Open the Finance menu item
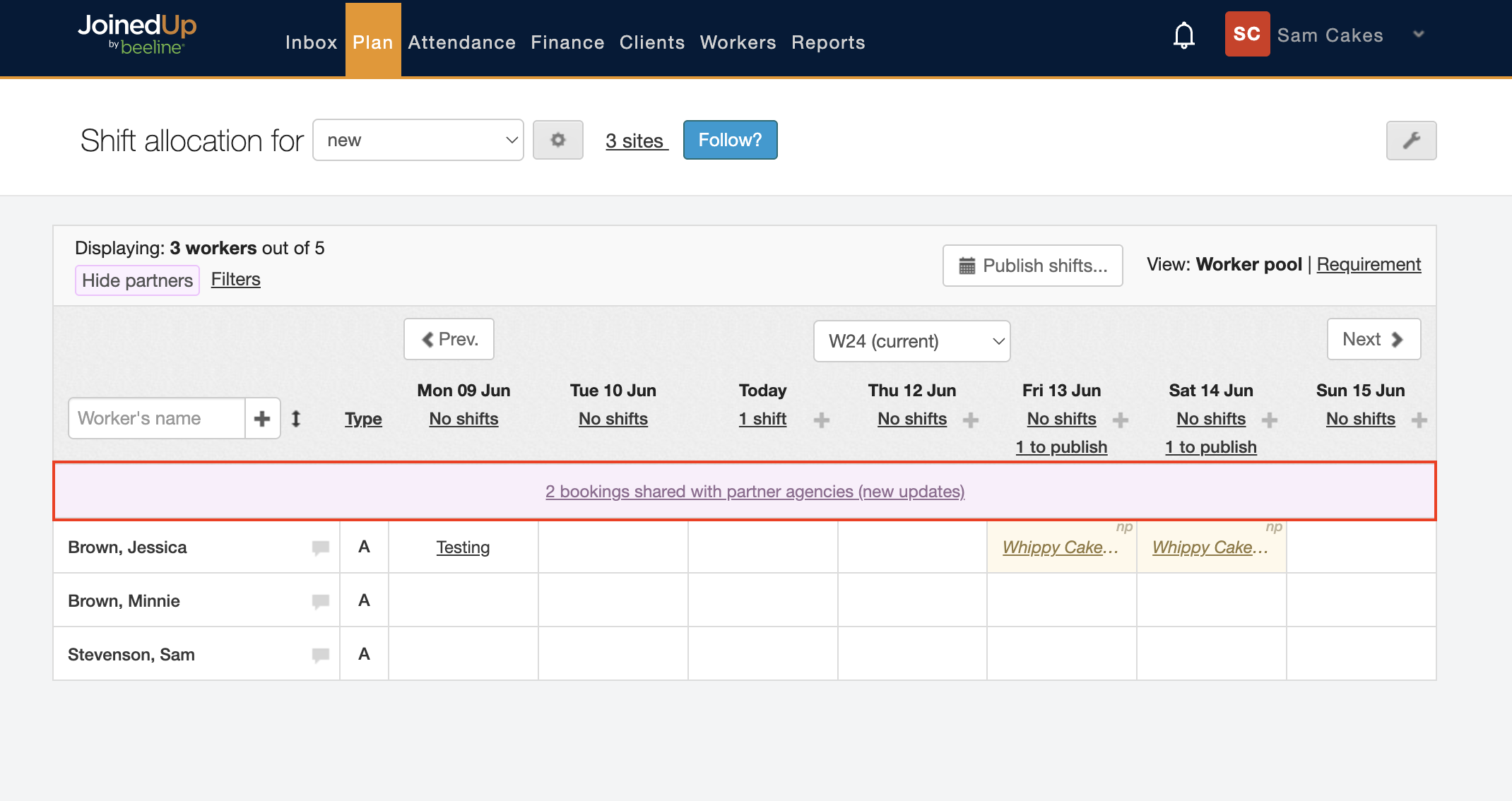 point(567,42)
